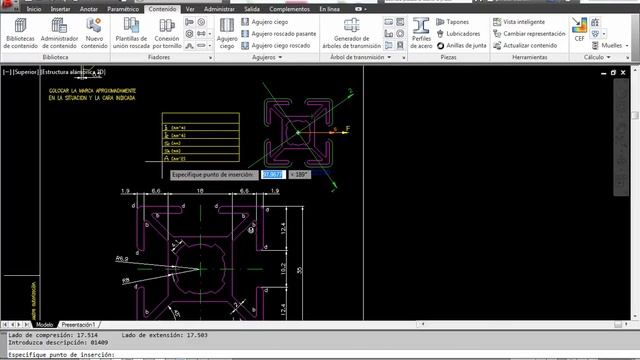Screen dimensions: 640x360
Task: Open the Ver ribbon tab
Action: pos(190,9)
